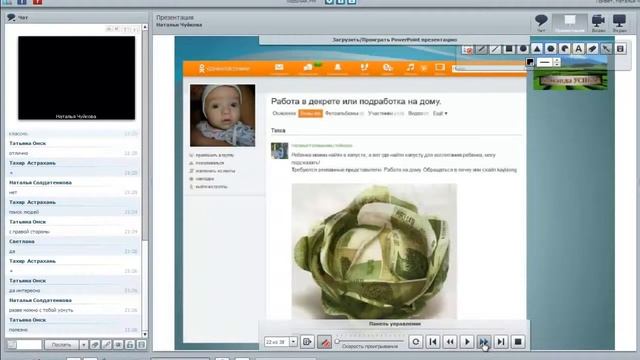Open the Video tab in group

(x=418, y=113)
